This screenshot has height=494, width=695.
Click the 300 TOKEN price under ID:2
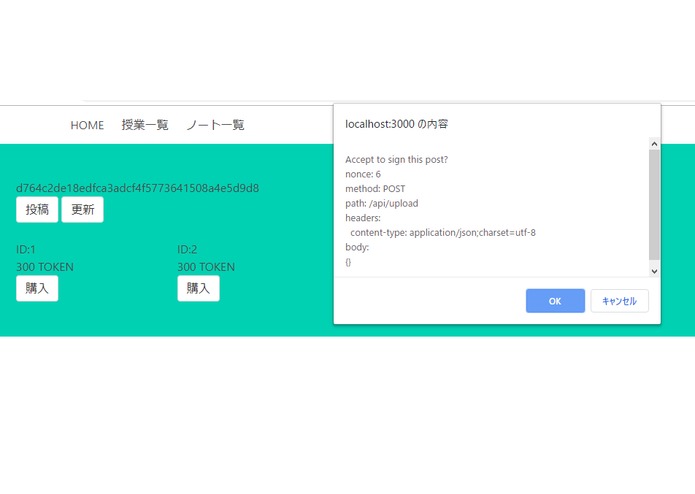coord(206,267)
